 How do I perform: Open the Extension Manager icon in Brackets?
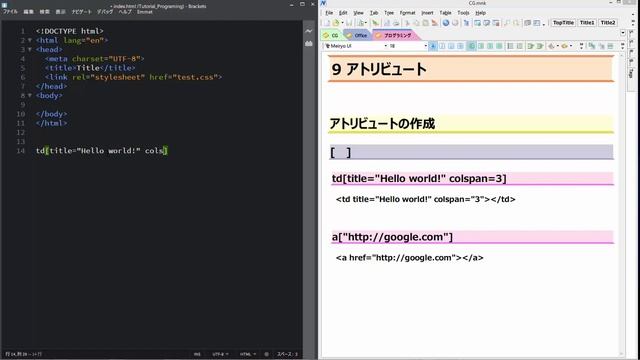tap(309, 43)
